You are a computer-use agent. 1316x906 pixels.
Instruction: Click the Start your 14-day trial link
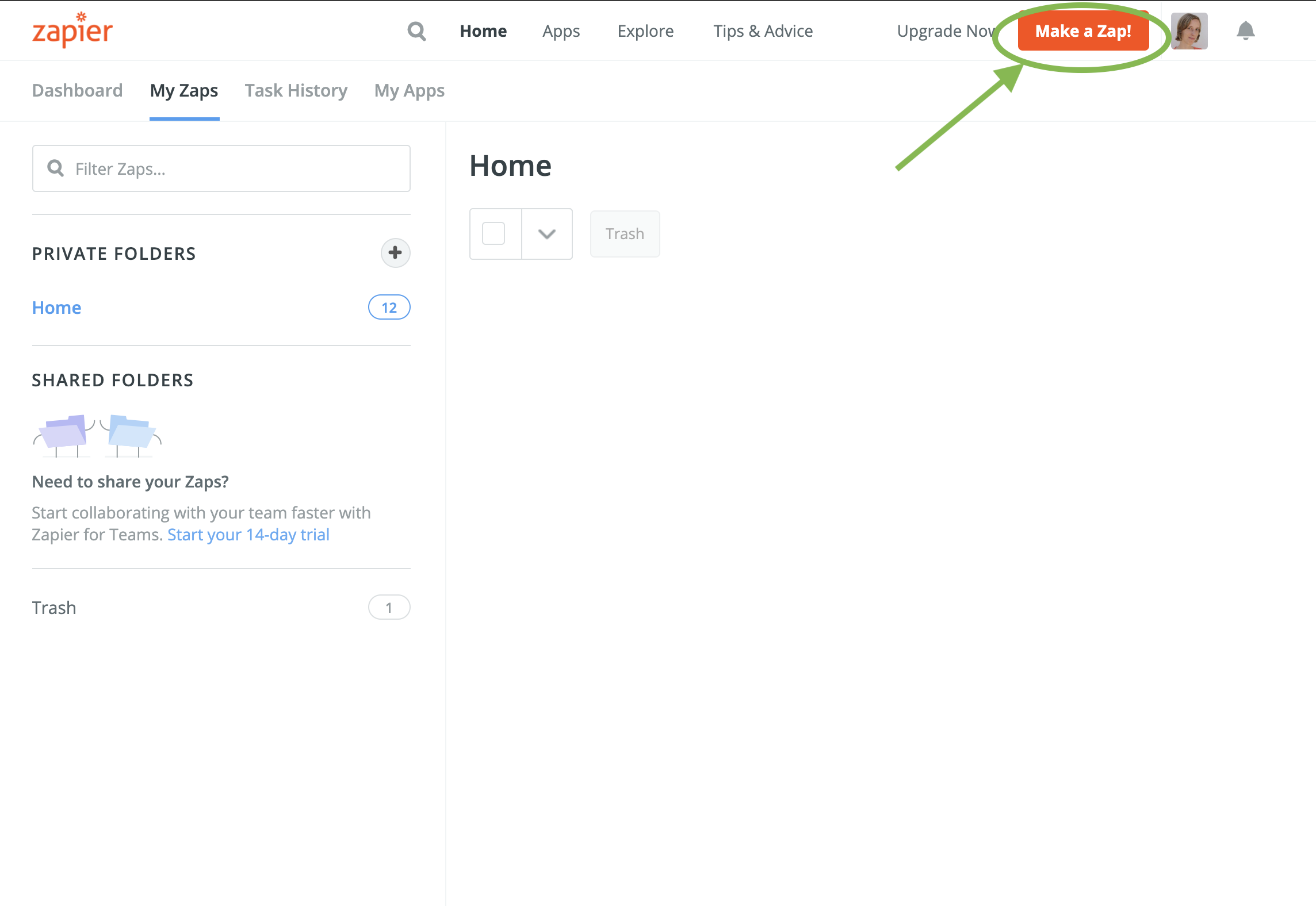coord(249,534)
